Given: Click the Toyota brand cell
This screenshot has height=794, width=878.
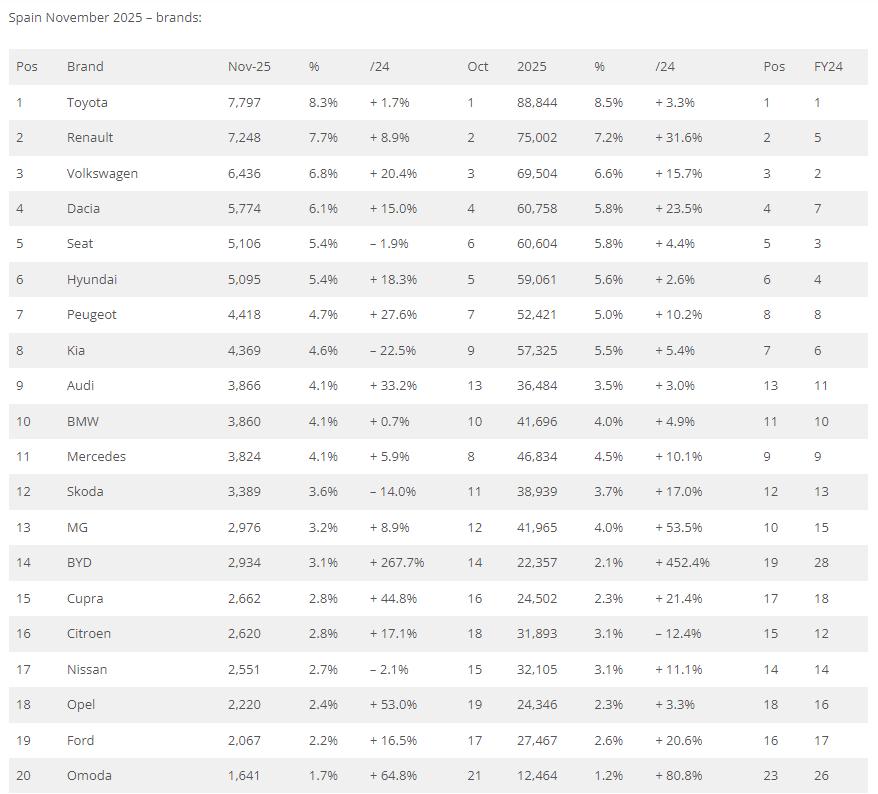Looking at the screenshot, I should (x=87, y=102).
